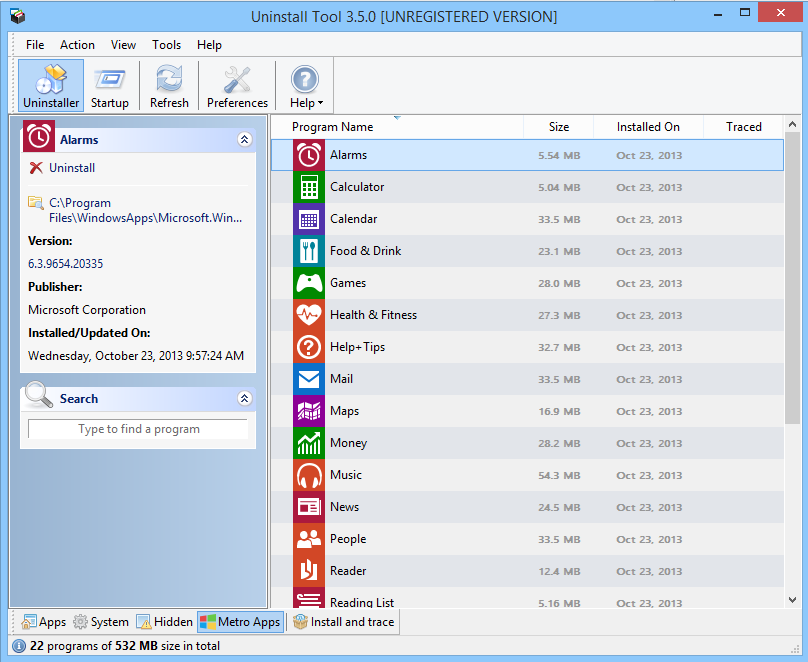Click Microsoft Corporation publisher text

click(x=87, y=310)
